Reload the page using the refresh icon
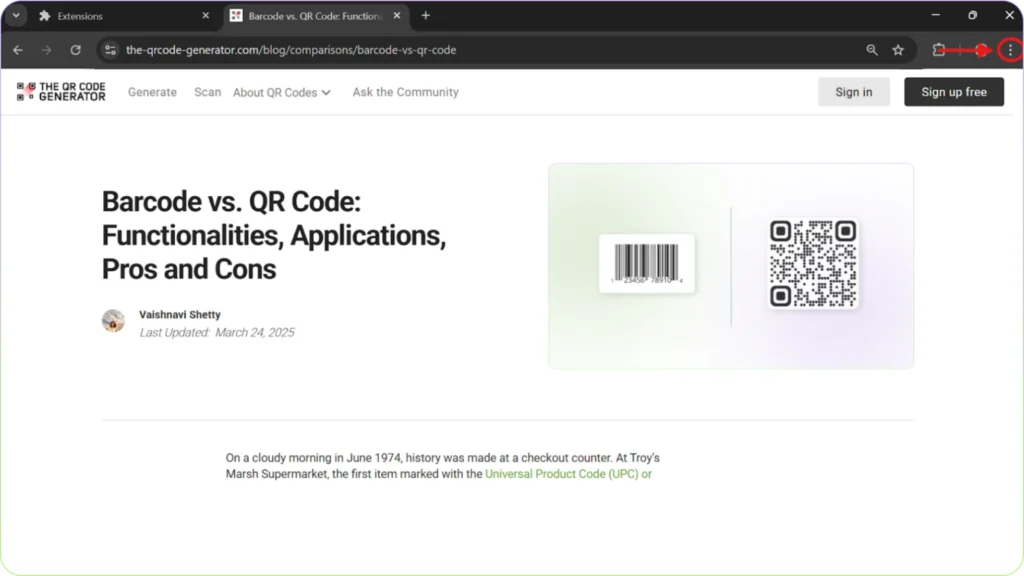Screen dimensions: 1024x576 [76, 48]
